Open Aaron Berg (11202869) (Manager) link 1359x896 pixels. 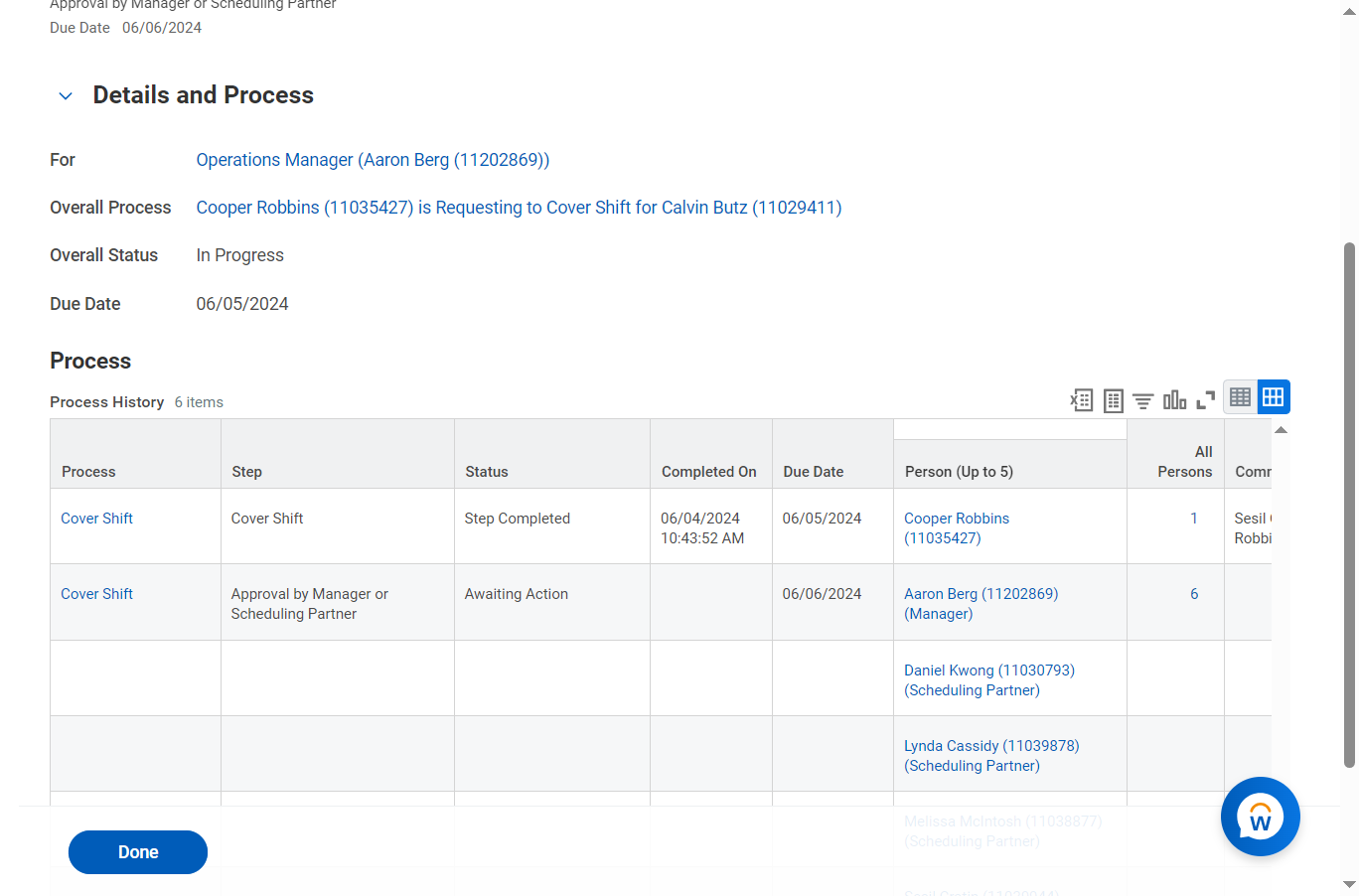point(981,604)
